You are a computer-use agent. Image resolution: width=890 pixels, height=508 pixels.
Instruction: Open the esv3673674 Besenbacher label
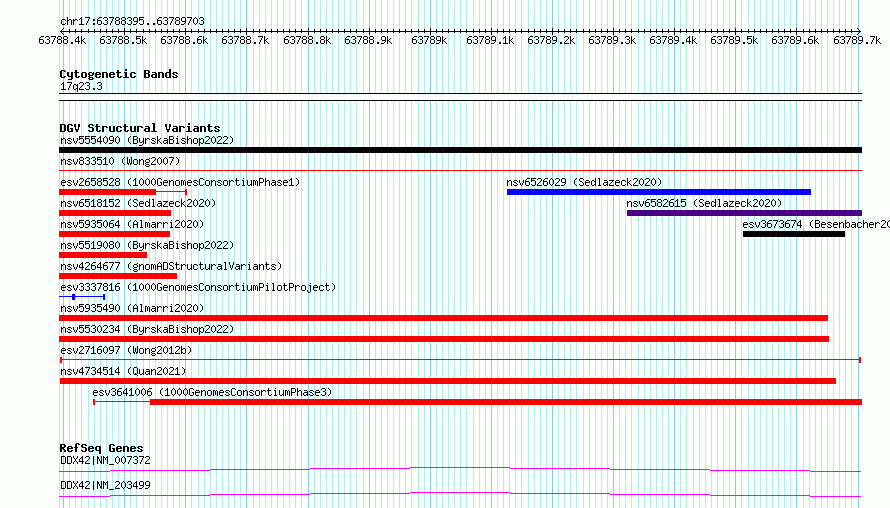pos(816,224)
